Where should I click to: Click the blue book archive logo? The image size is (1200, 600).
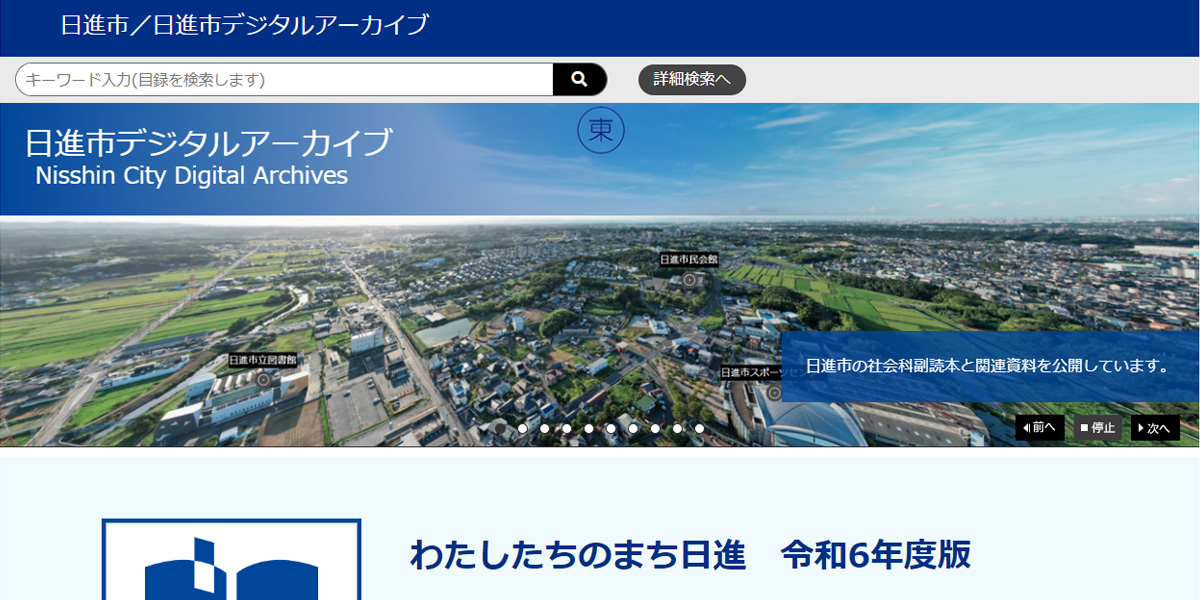[x=230, y=570]
